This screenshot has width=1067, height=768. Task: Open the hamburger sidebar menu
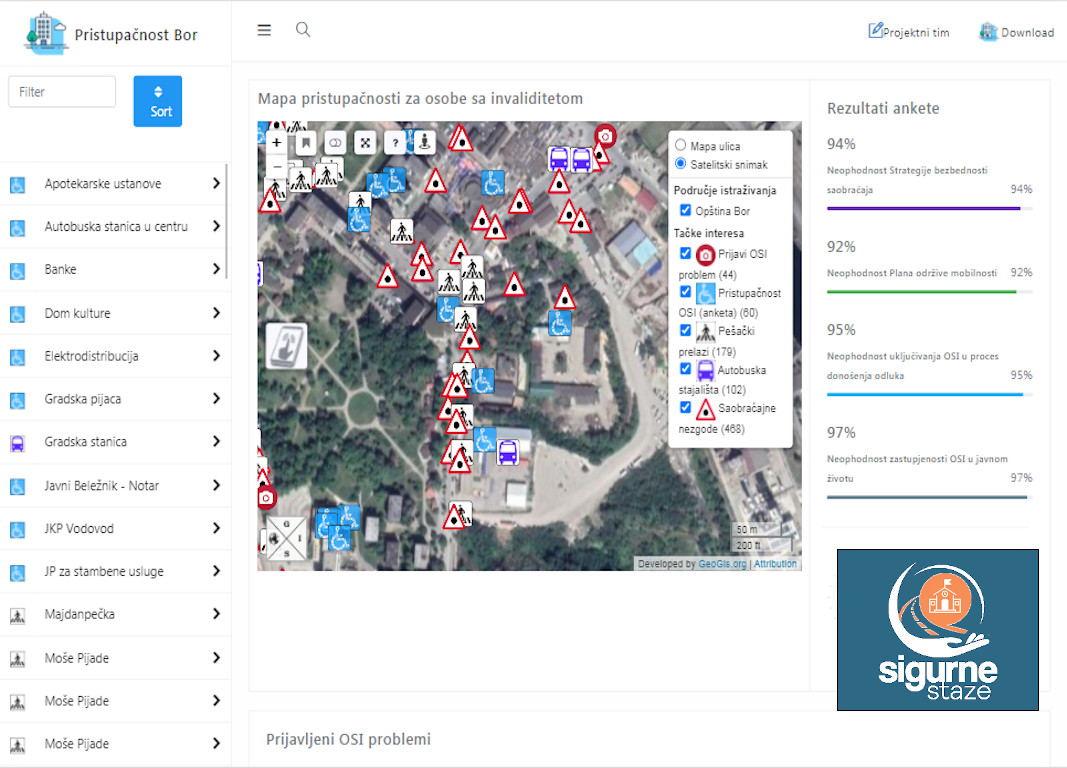tap(264, 30)
